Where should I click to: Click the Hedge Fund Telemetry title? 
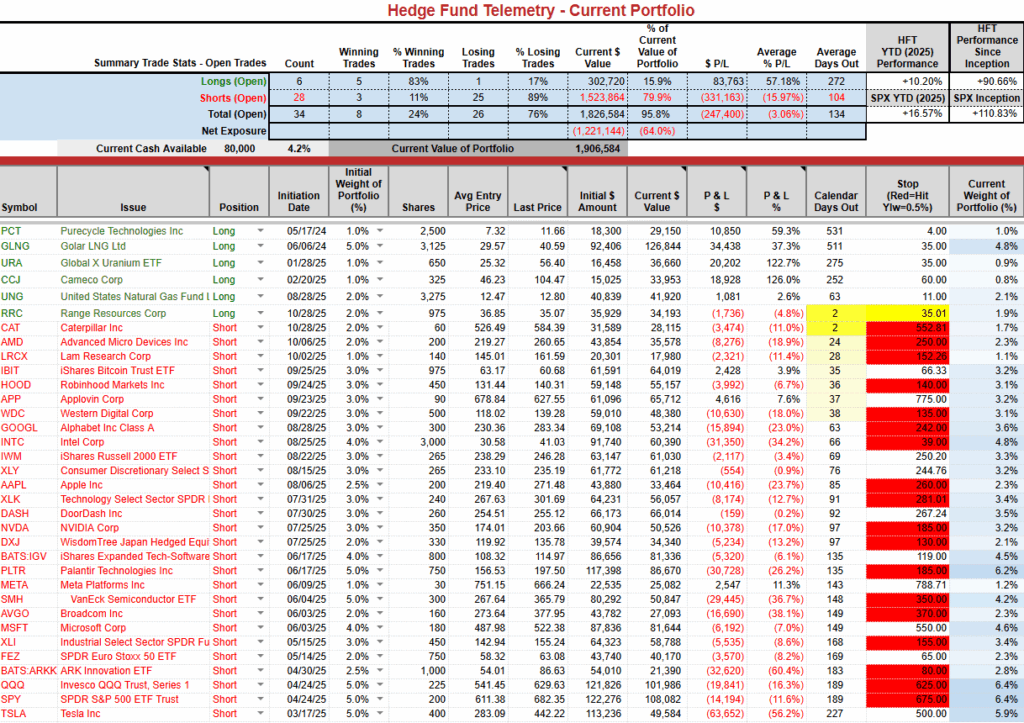pyautogui.click(x=512, y=11)
